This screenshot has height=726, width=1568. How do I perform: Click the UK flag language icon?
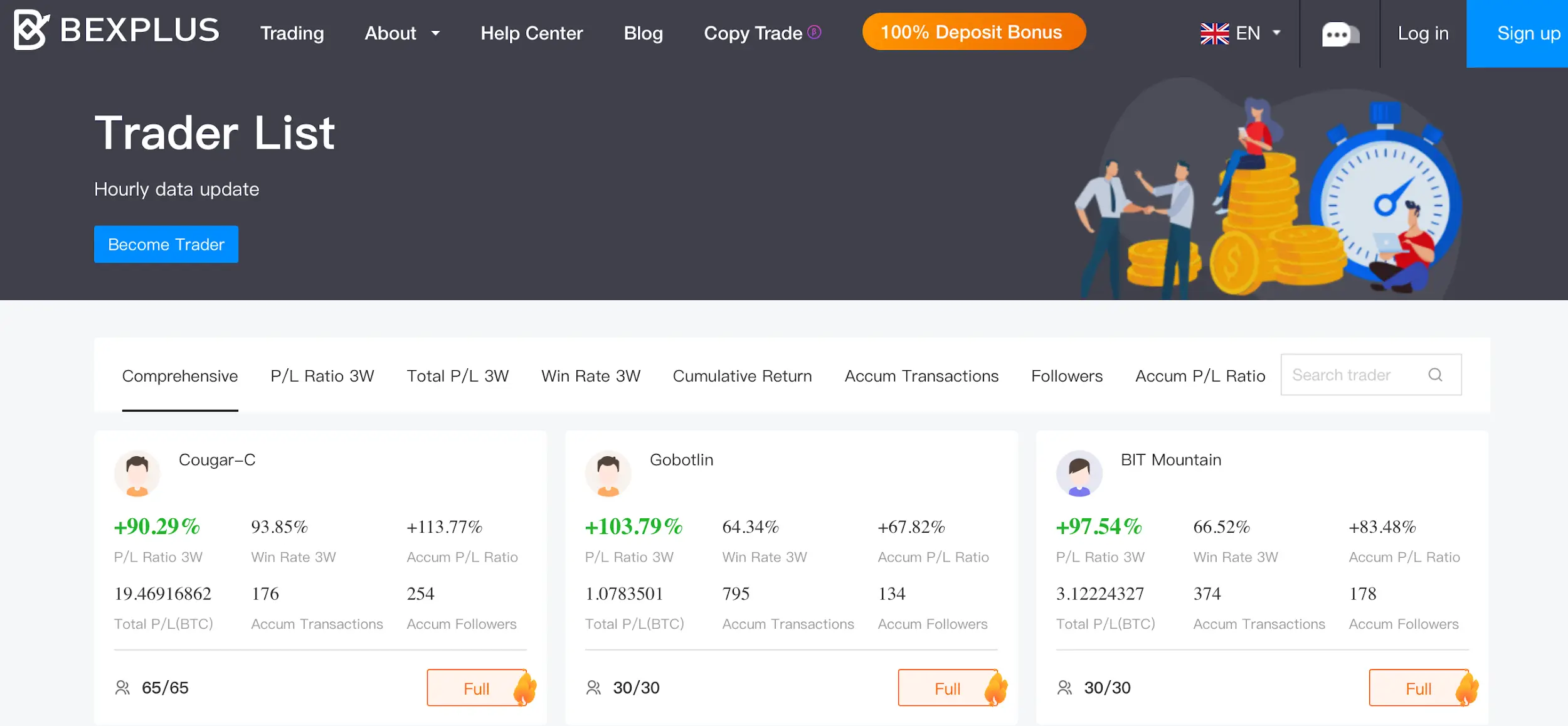[1214, 33]
